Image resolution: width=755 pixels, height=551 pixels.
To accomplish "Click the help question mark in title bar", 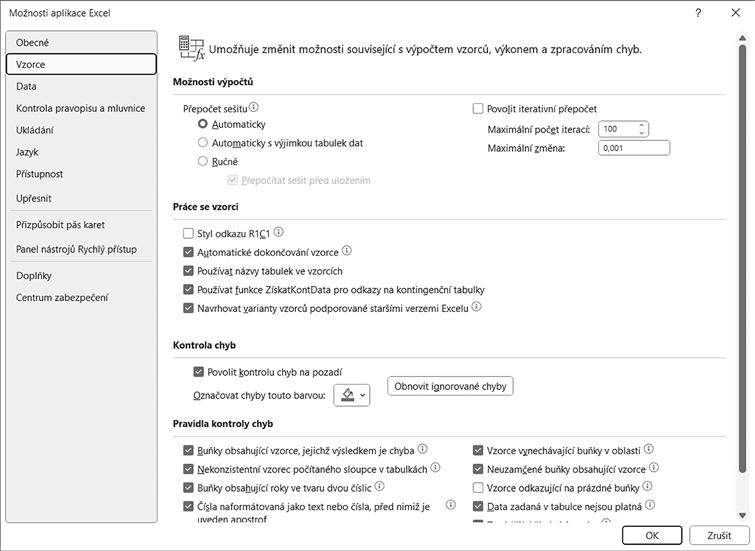I will 696,13.
